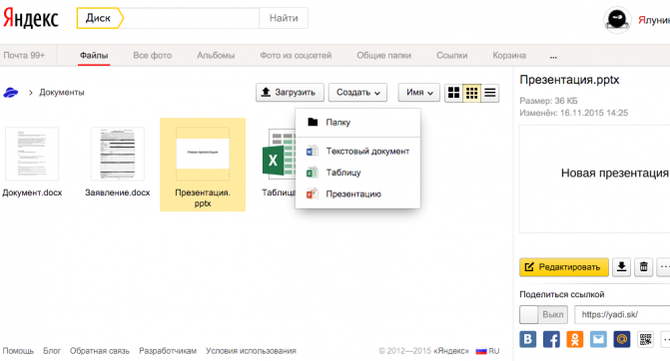
Task: Open the Yandex Disk root saucer icon
Action: click(x=11, y=92)
